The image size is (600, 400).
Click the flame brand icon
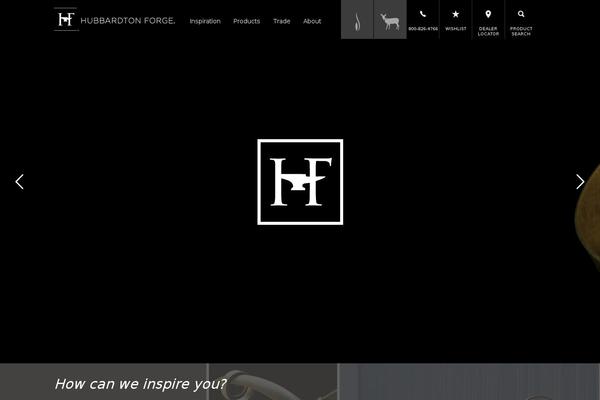coord(357,20)
